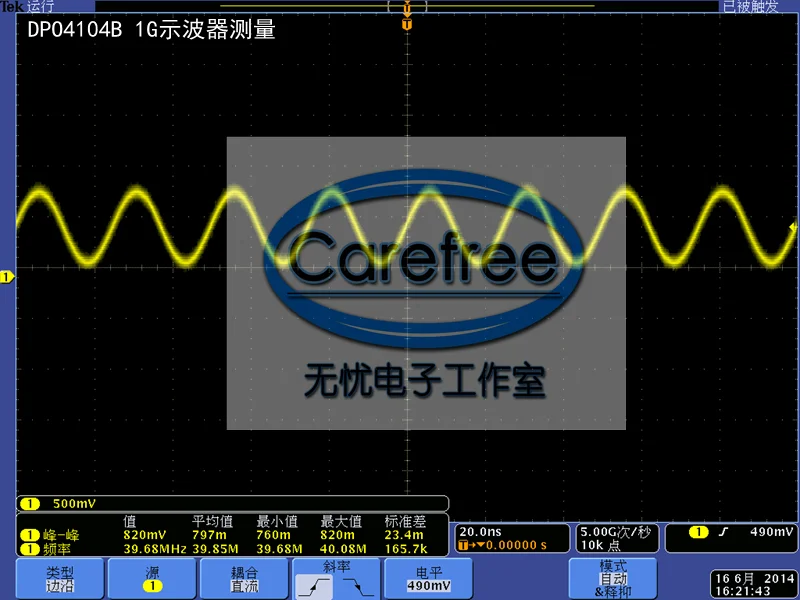Click the trigger source 1 badge in readout

click(x=698, y=532)
